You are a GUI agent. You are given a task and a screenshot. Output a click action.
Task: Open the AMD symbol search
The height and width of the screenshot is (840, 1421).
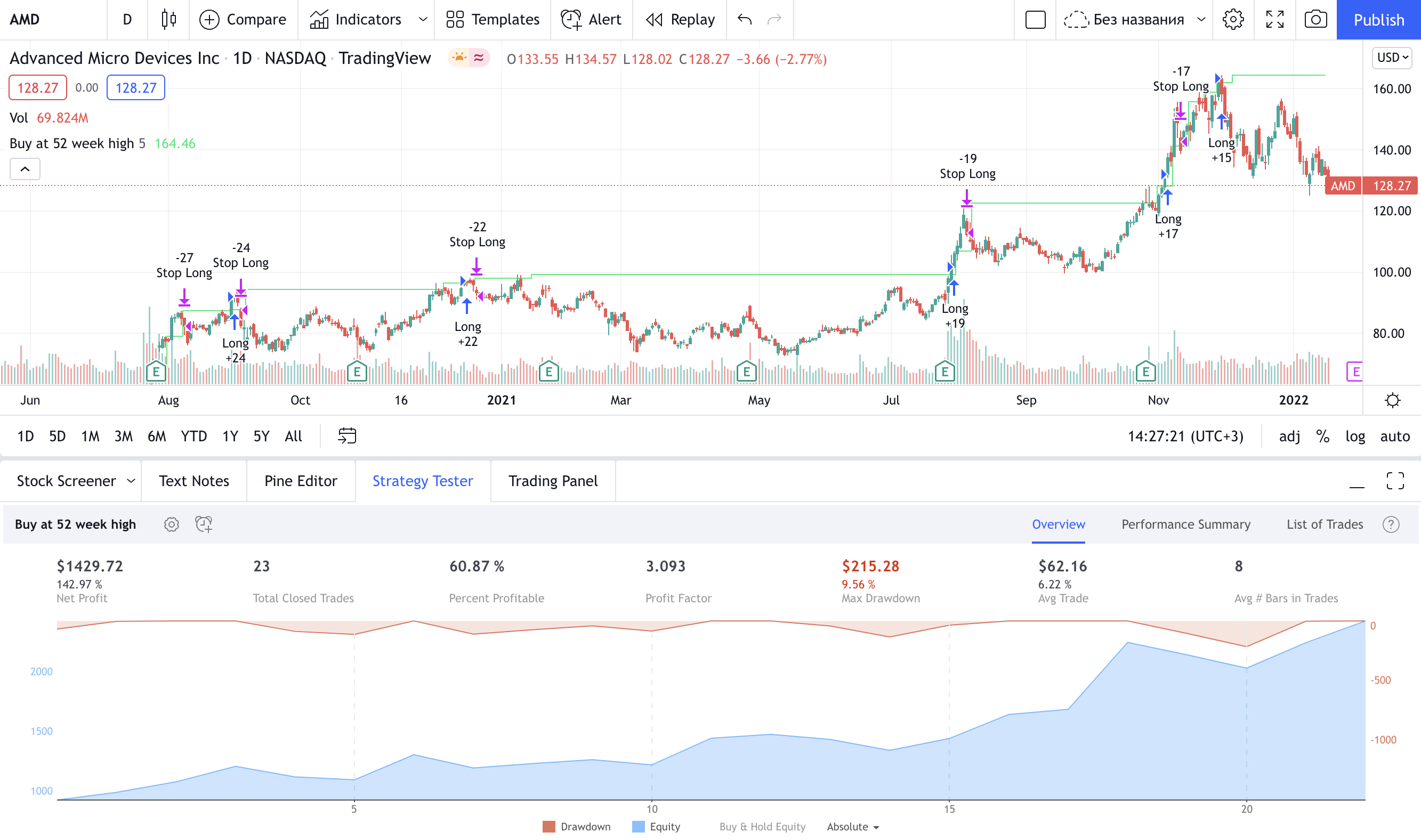[x=25, y=20]
